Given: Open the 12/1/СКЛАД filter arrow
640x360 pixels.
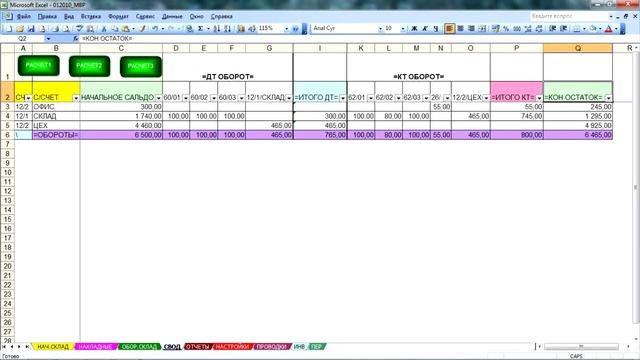Looking at the screenshot, I should point(289,98).
